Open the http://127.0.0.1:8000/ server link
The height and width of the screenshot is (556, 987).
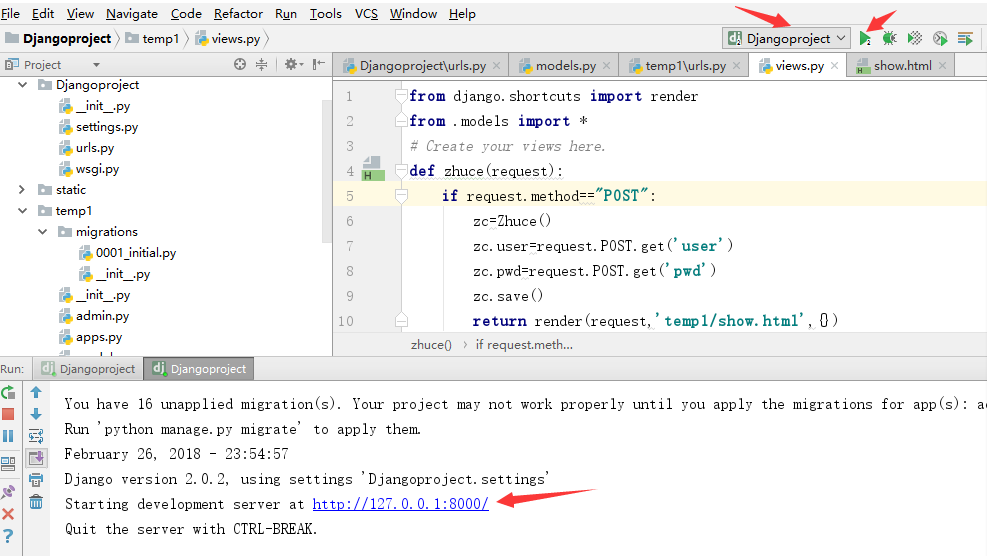(x=400, y=504)
